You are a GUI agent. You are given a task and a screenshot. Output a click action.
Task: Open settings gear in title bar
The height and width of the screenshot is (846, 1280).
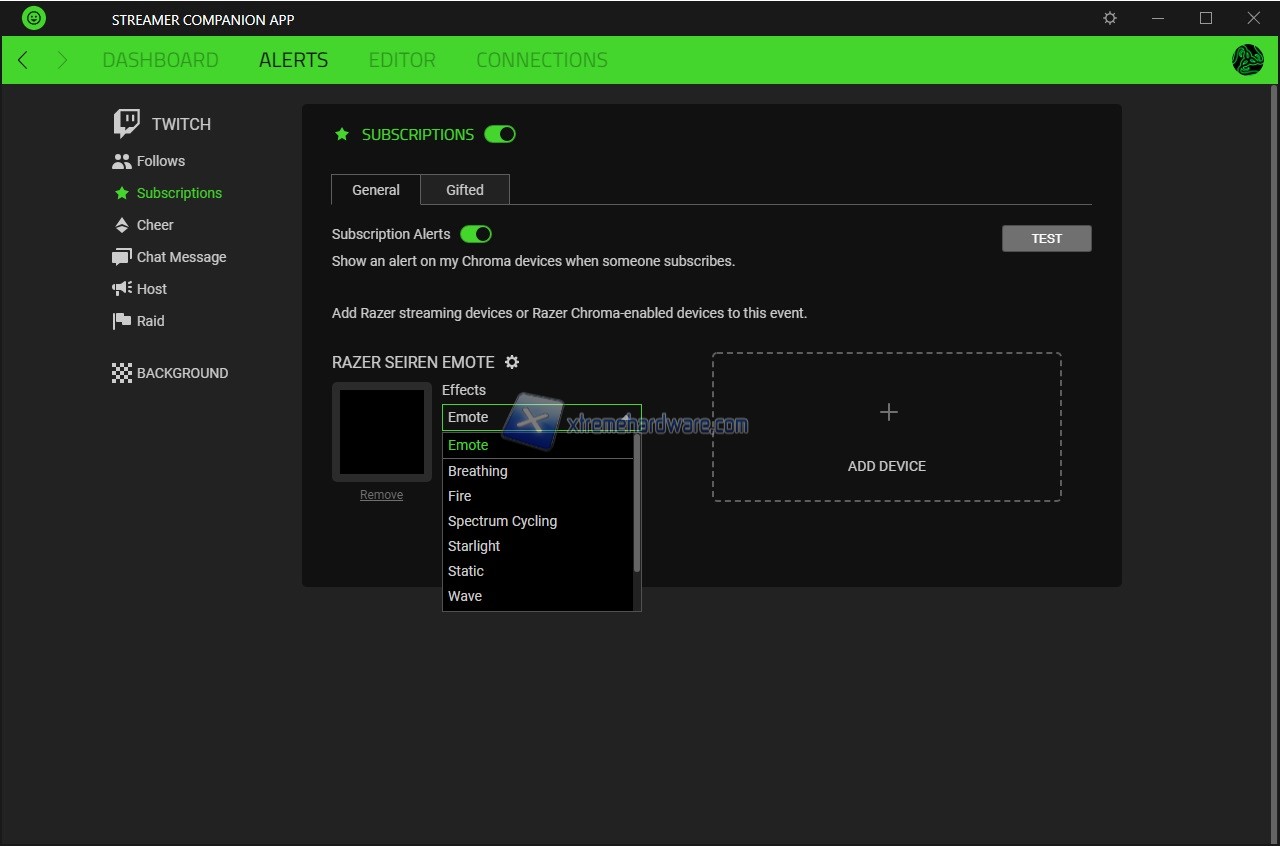(x=1109, y=18)
